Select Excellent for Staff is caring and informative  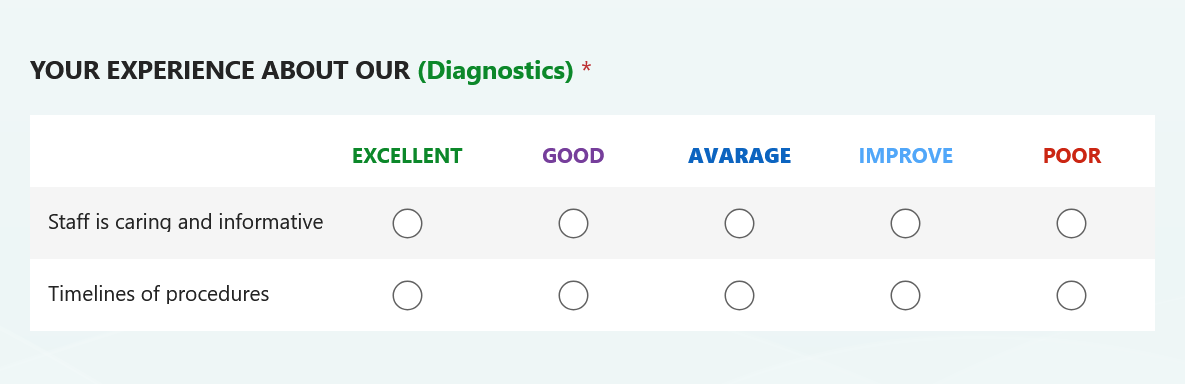[407, 224]
